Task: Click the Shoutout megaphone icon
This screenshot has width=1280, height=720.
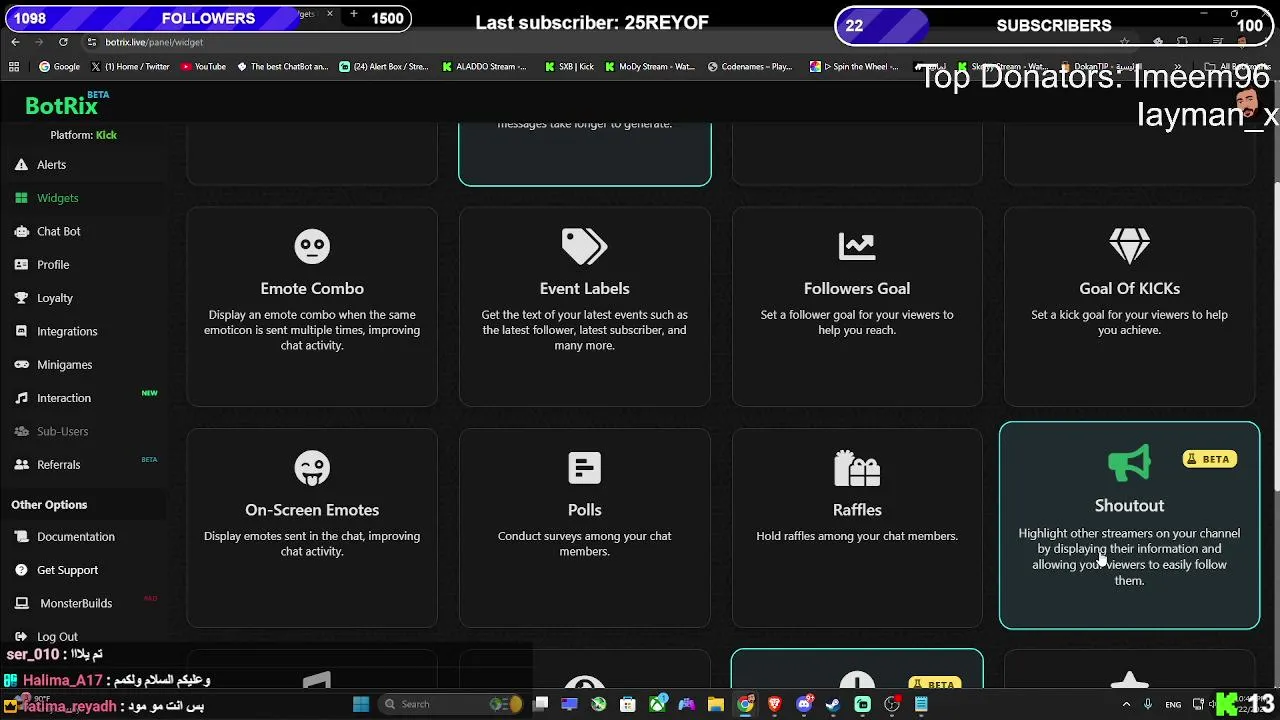Action: [1129, 463]
